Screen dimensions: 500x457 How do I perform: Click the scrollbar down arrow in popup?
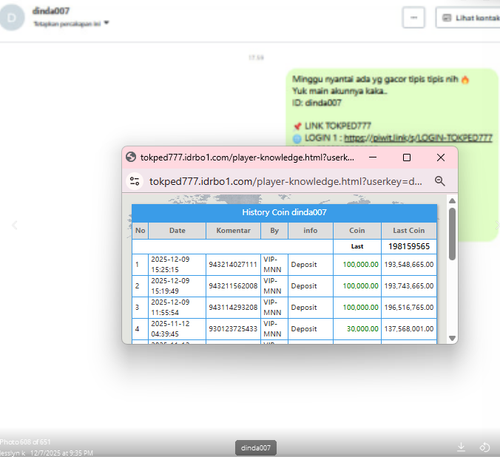pos(452,338)
